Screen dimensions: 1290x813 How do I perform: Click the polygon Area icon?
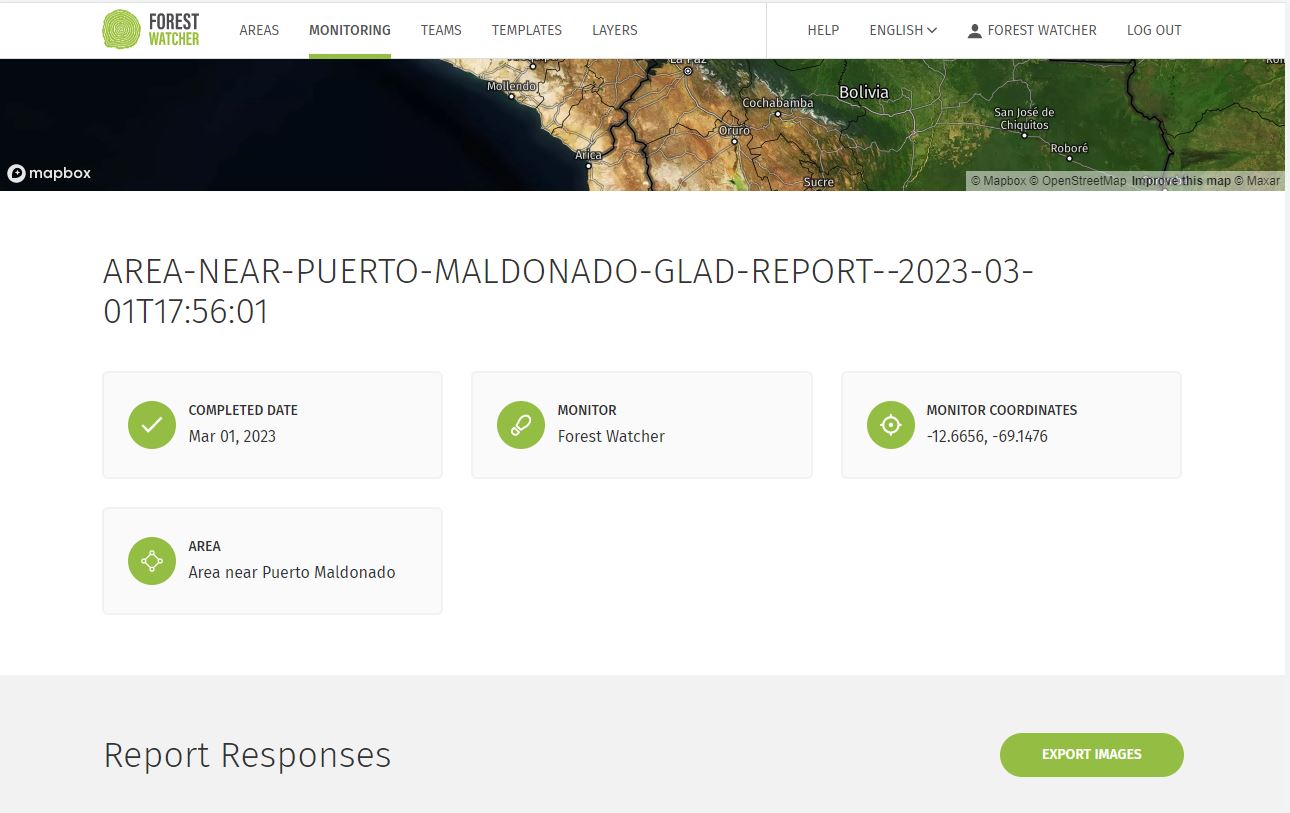[x=152, y=561]
